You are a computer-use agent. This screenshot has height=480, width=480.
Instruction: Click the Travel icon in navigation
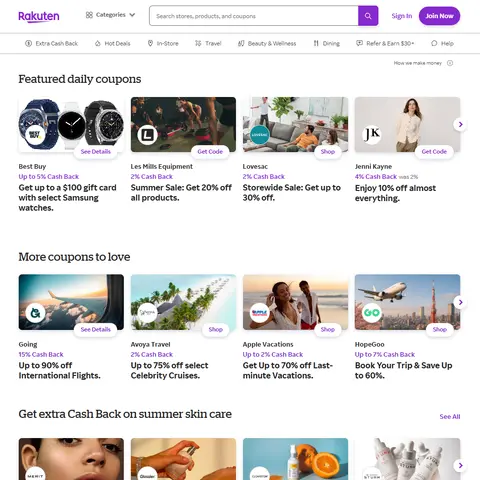pyautogui.click(x=198, y=43)
